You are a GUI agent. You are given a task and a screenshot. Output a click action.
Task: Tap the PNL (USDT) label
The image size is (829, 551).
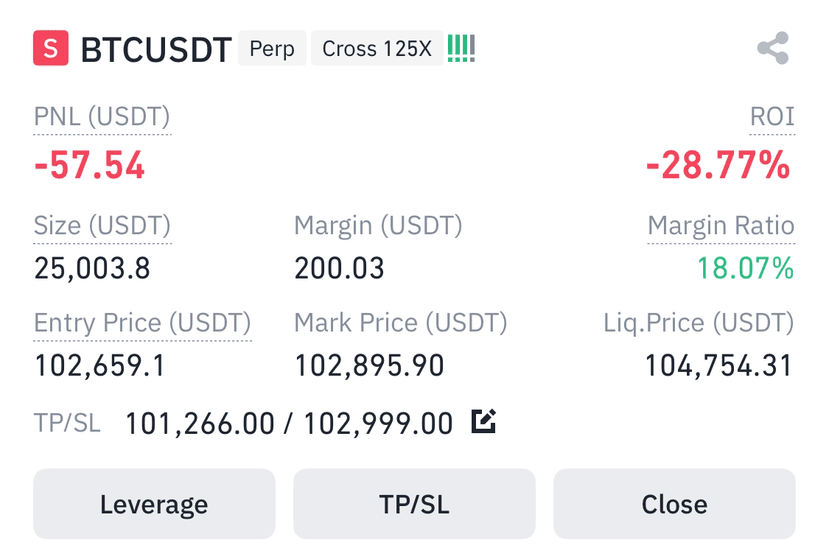point(102,116)
